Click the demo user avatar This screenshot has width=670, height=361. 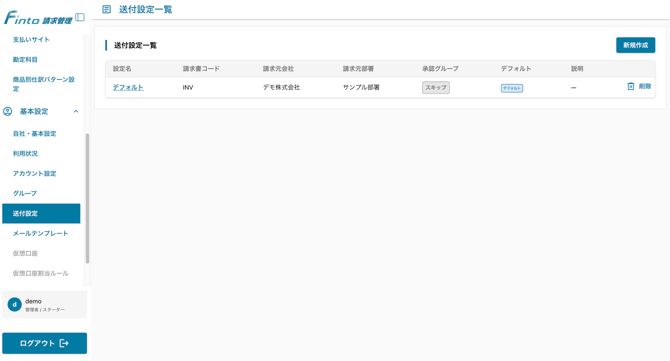click(15, 305)
